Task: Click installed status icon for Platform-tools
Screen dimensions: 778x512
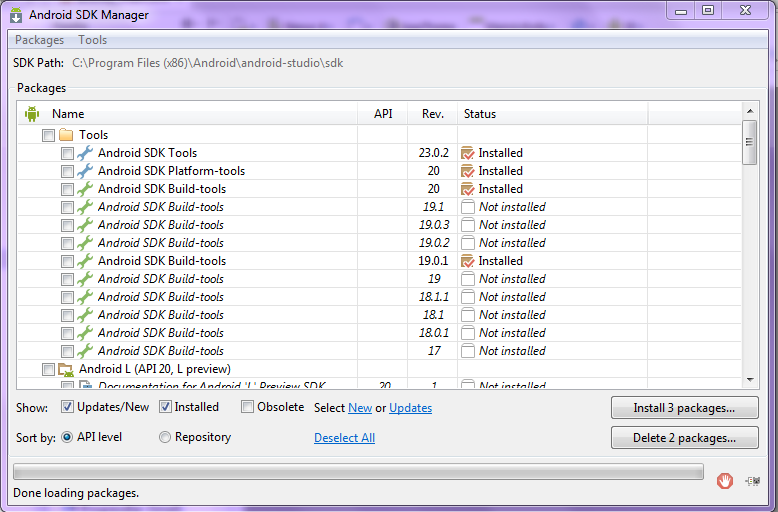Action: click(467, 171)
